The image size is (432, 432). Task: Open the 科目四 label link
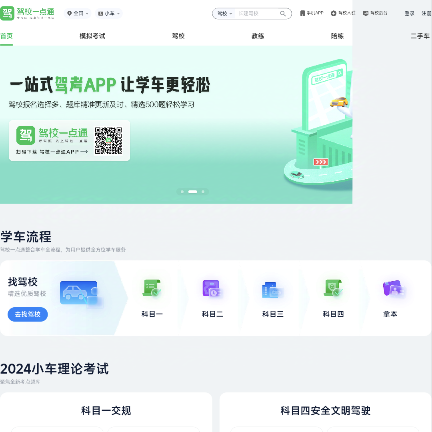tap(333, 314)
